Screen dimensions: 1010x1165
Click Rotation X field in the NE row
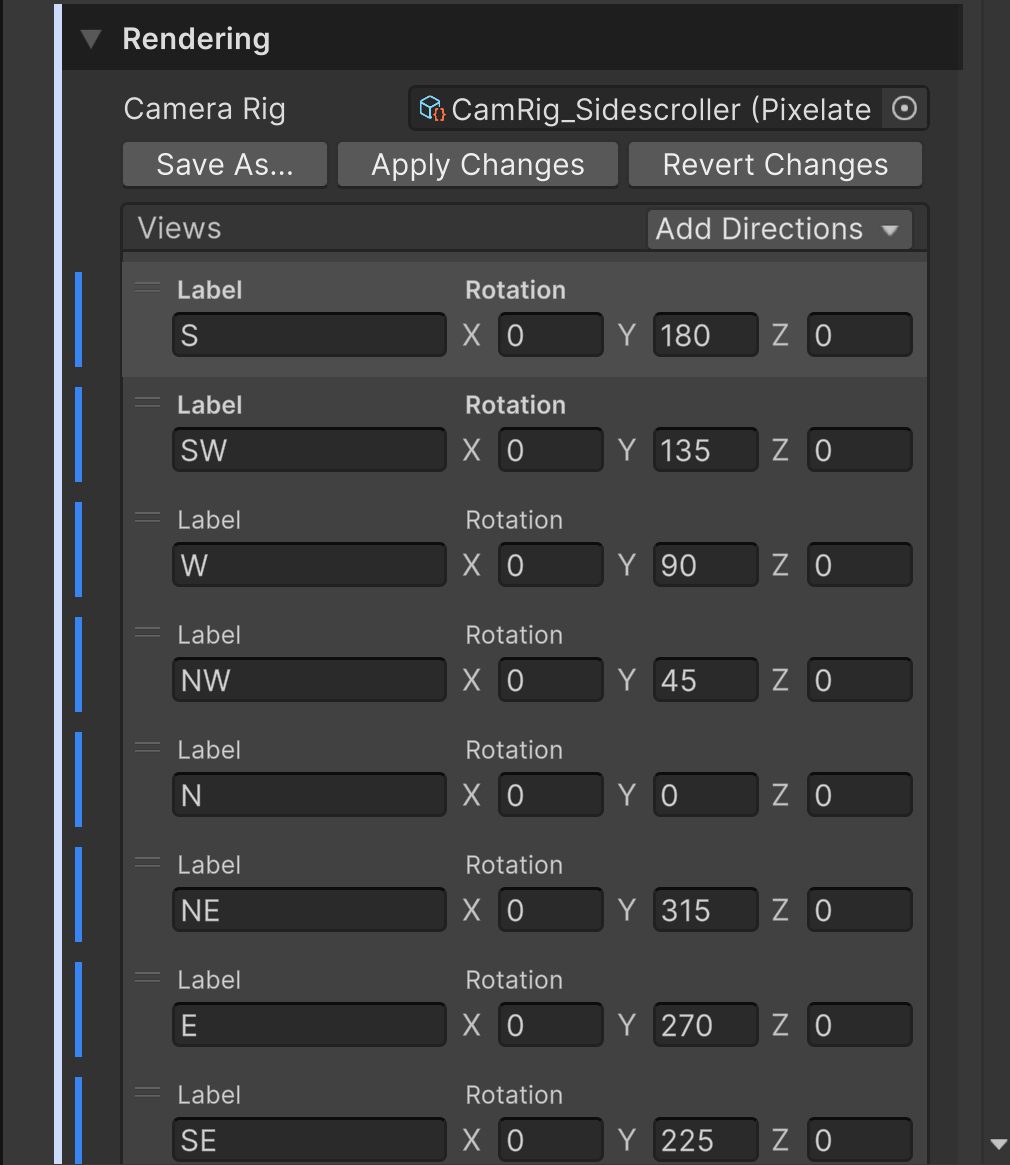(551, 910)
